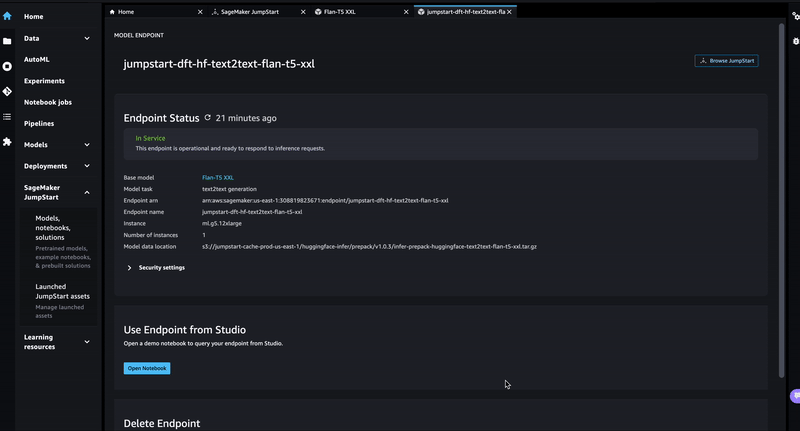The height and width of the screenshot is (431, 800).
Task: Click the vertical scrollbar of endpoint page
Action: pos(781,200)
